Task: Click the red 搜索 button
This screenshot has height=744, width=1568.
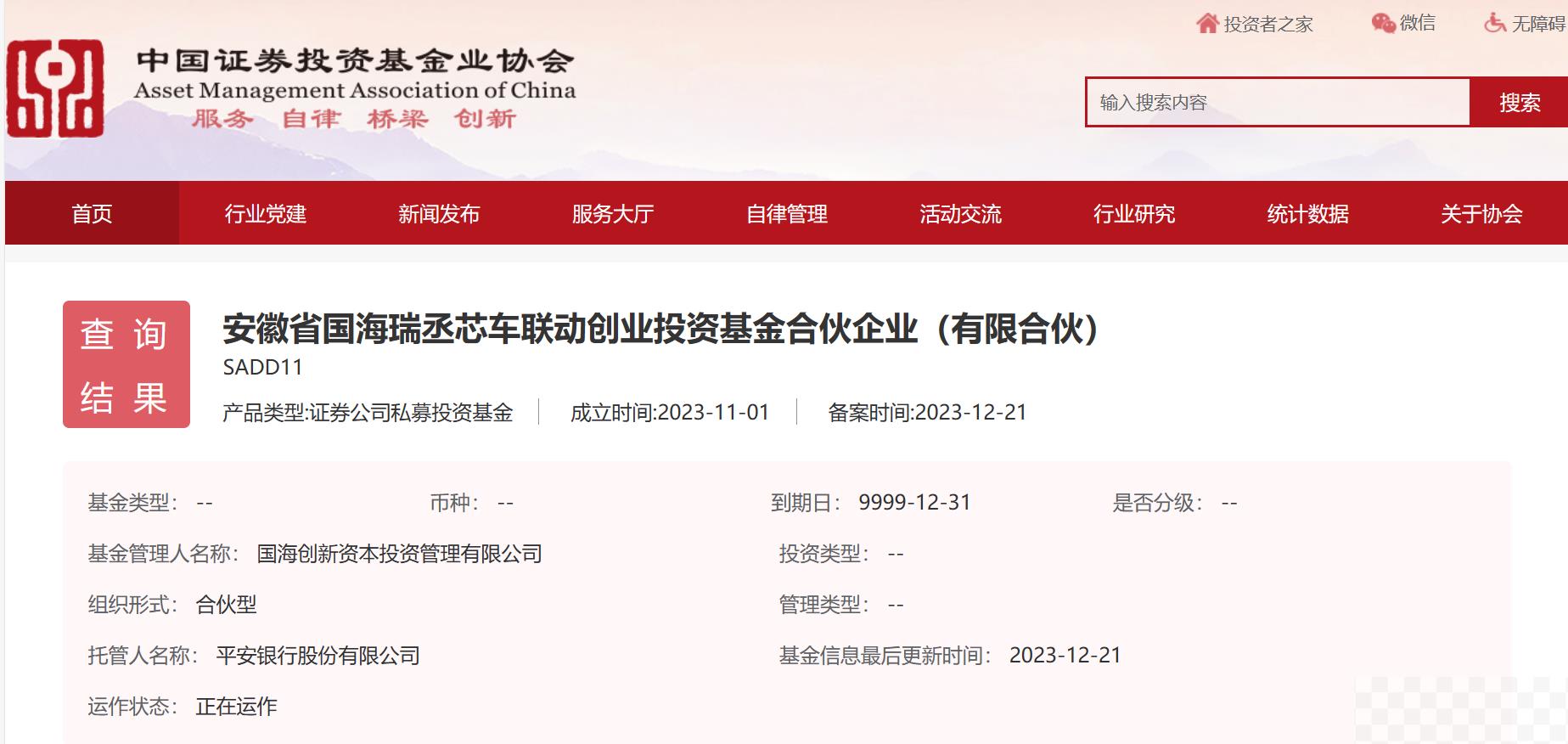Action: pyautogui.click(x=1519, y=102)
